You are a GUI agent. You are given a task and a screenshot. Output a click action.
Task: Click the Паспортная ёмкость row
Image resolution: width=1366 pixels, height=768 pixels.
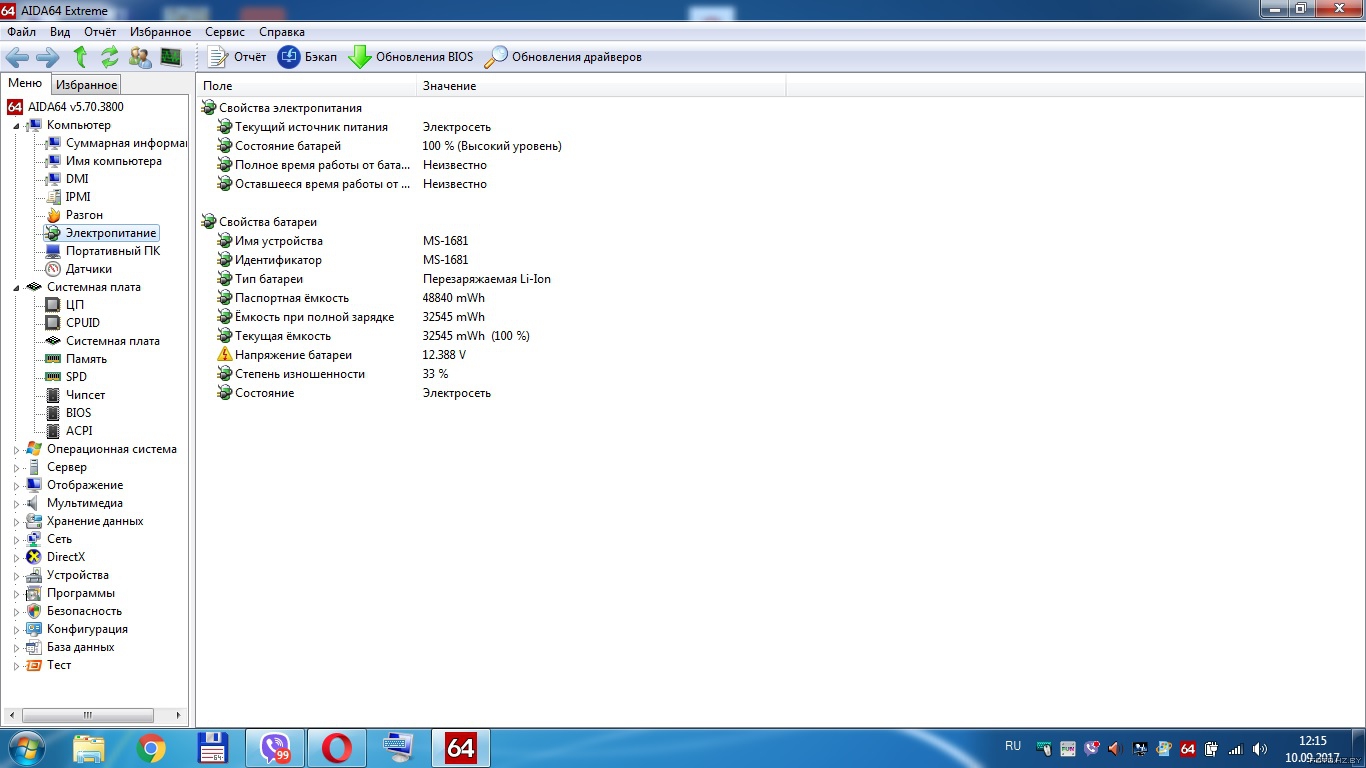pyautogui.click(x=351, y=298)
